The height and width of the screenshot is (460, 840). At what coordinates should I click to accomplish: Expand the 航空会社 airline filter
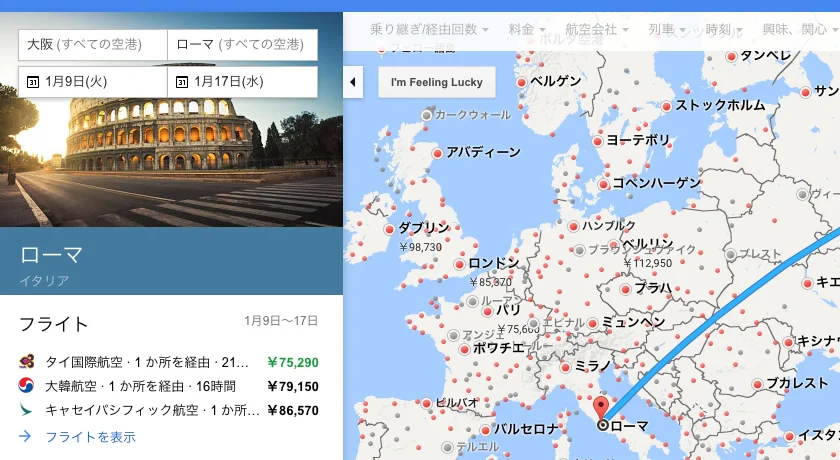coord(597,30)
